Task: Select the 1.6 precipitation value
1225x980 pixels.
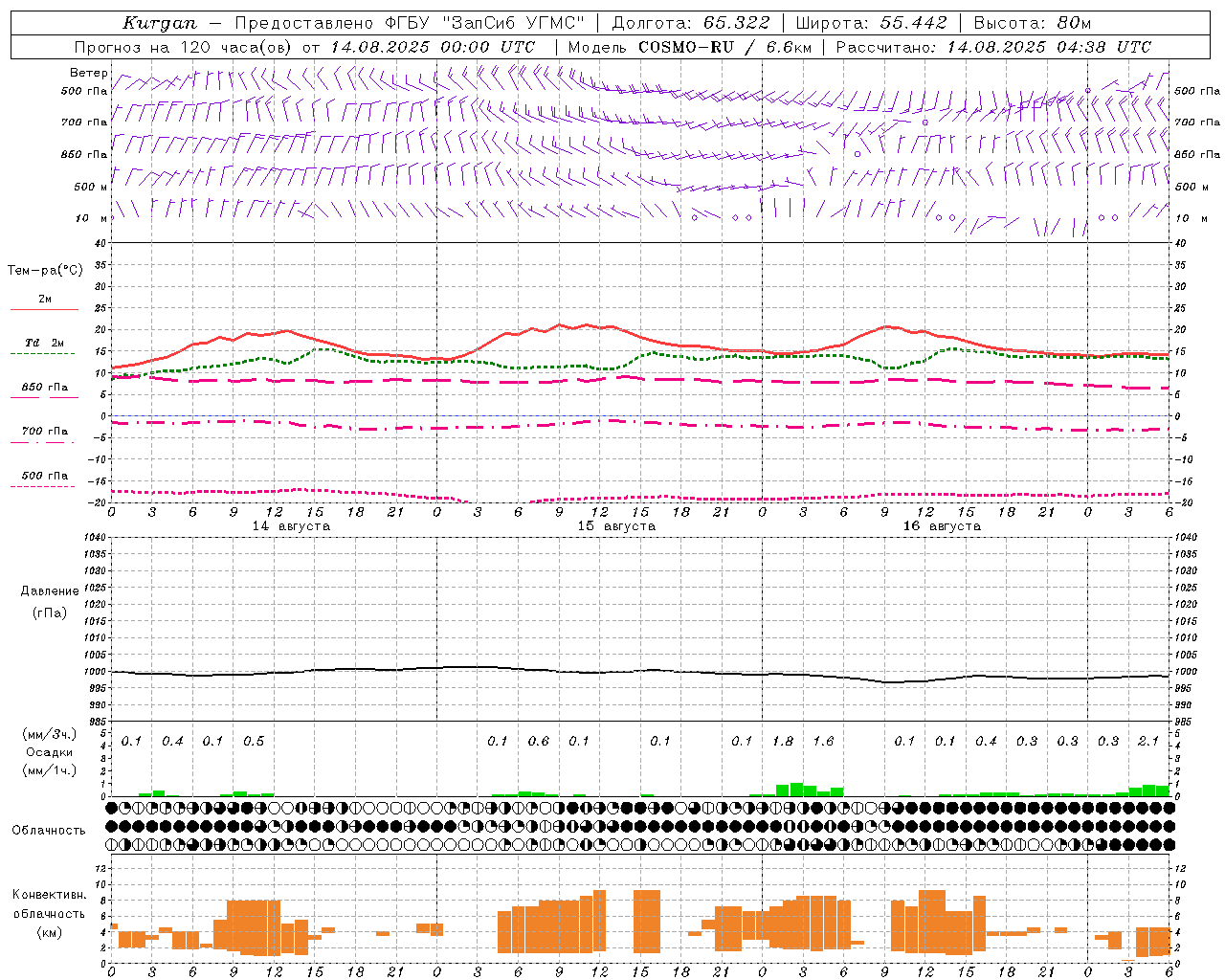Action: coord(823,741)
